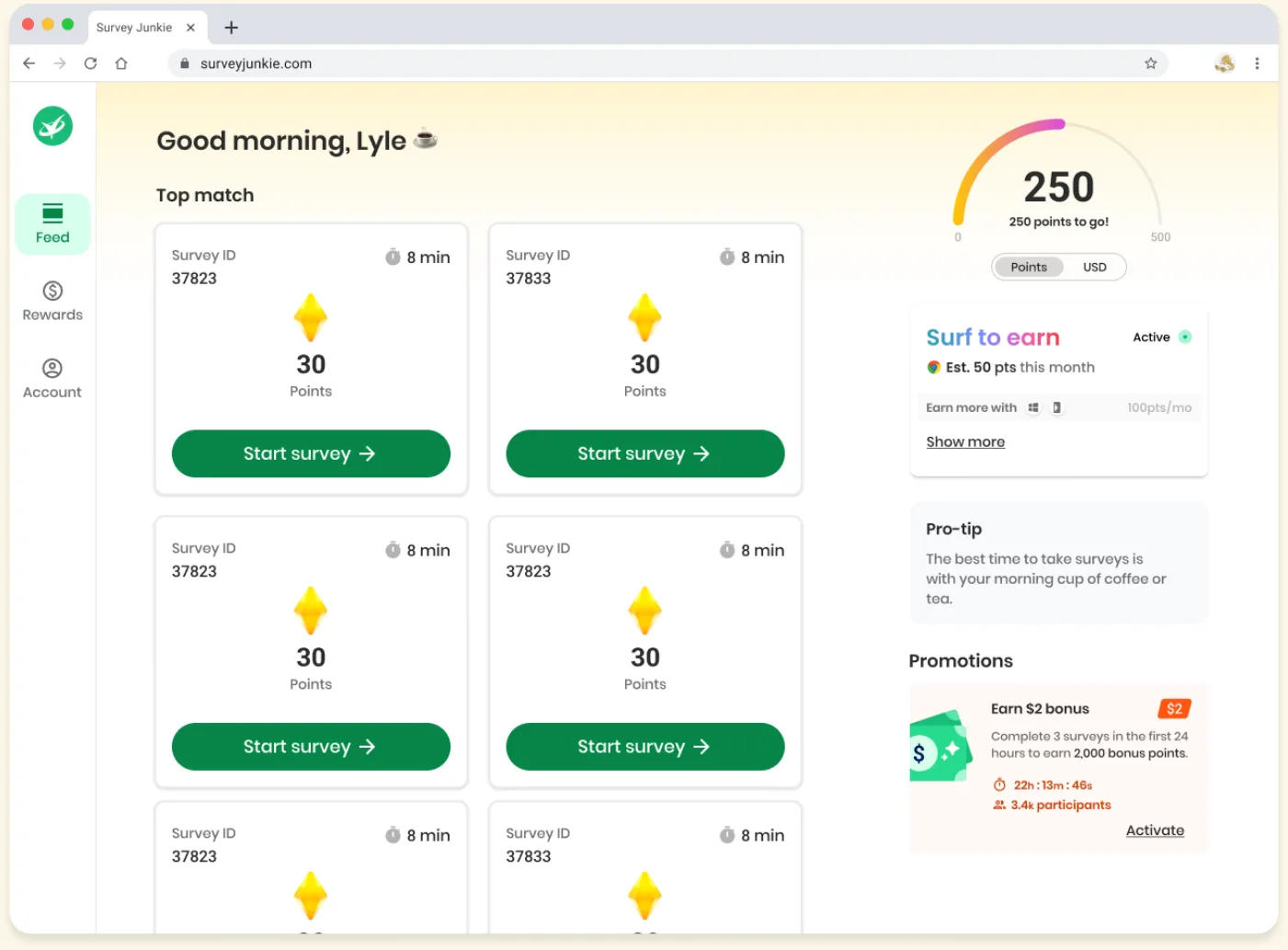Screen dimensions: 1288x950
Task: Switch the balance display to Points
Action: 1029,267
